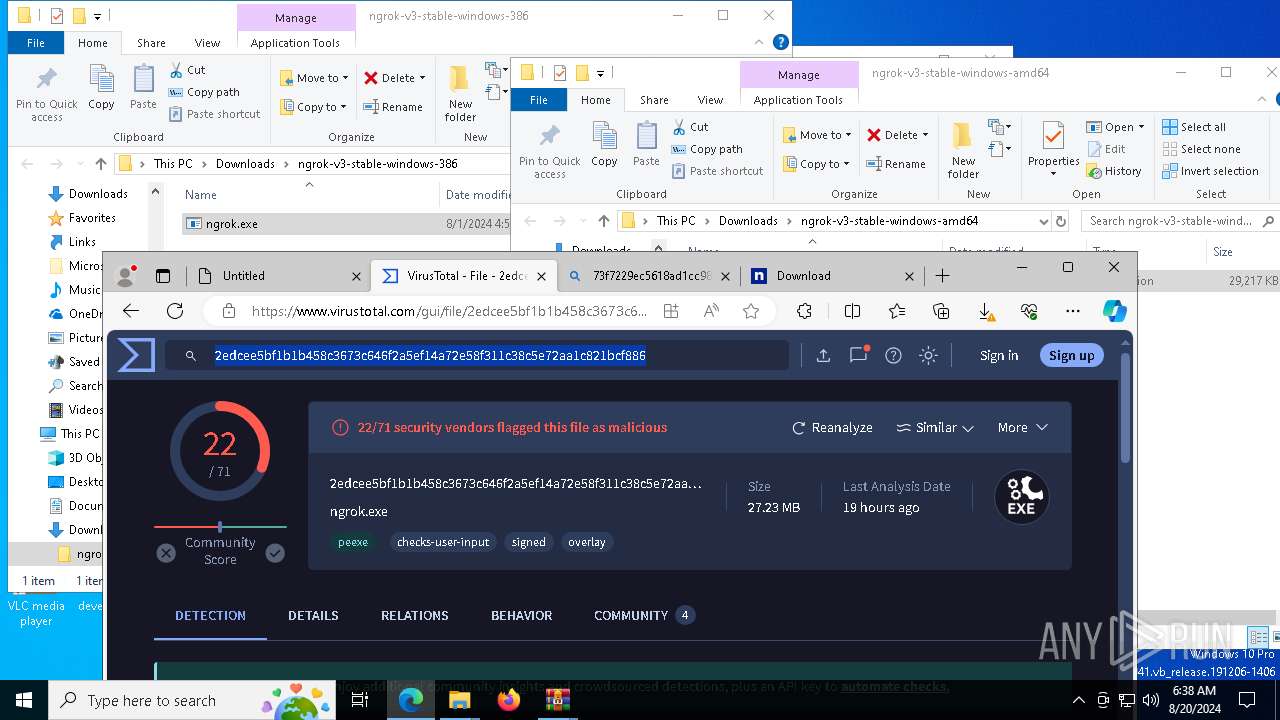Click community score downvote X icon

(166, 553)
